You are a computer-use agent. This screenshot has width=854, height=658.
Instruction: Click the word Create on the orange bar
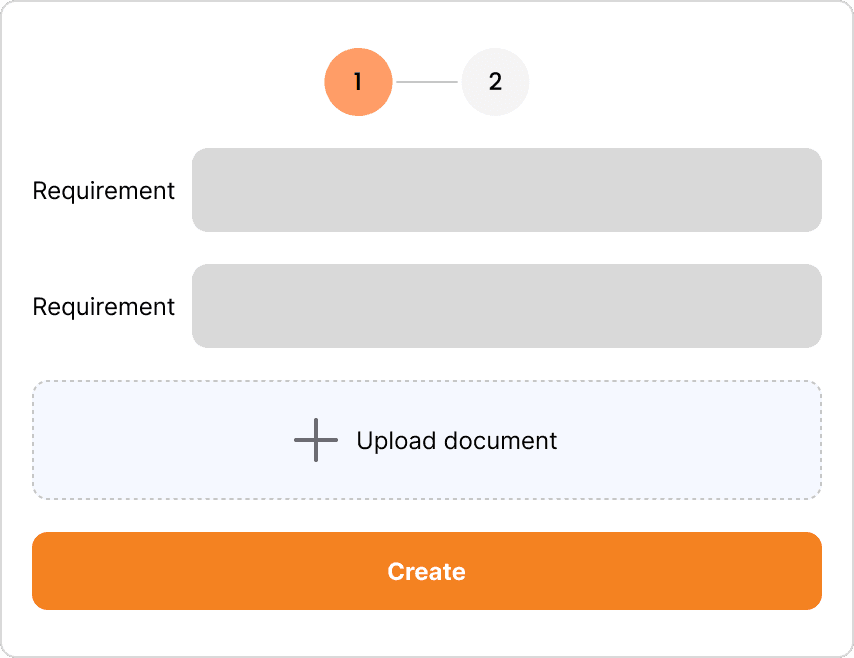[426, 571]
